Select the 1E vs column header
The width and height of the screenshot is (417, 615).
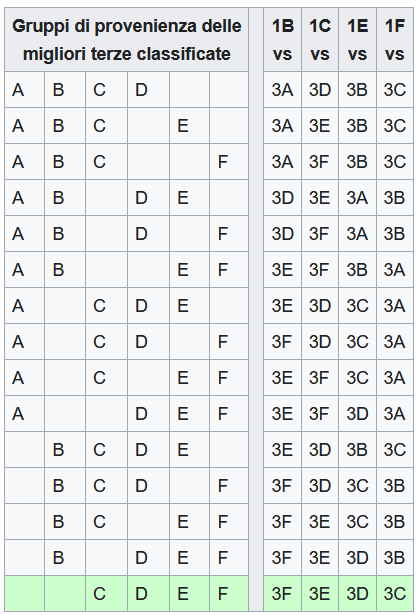point(357,40)
